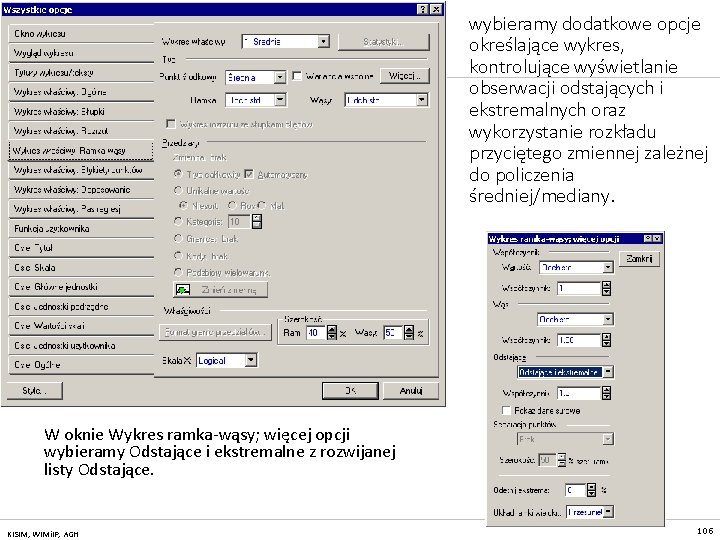Choose the Kategorie radio button
Screen dimensions: 720x540
[178, 221]
